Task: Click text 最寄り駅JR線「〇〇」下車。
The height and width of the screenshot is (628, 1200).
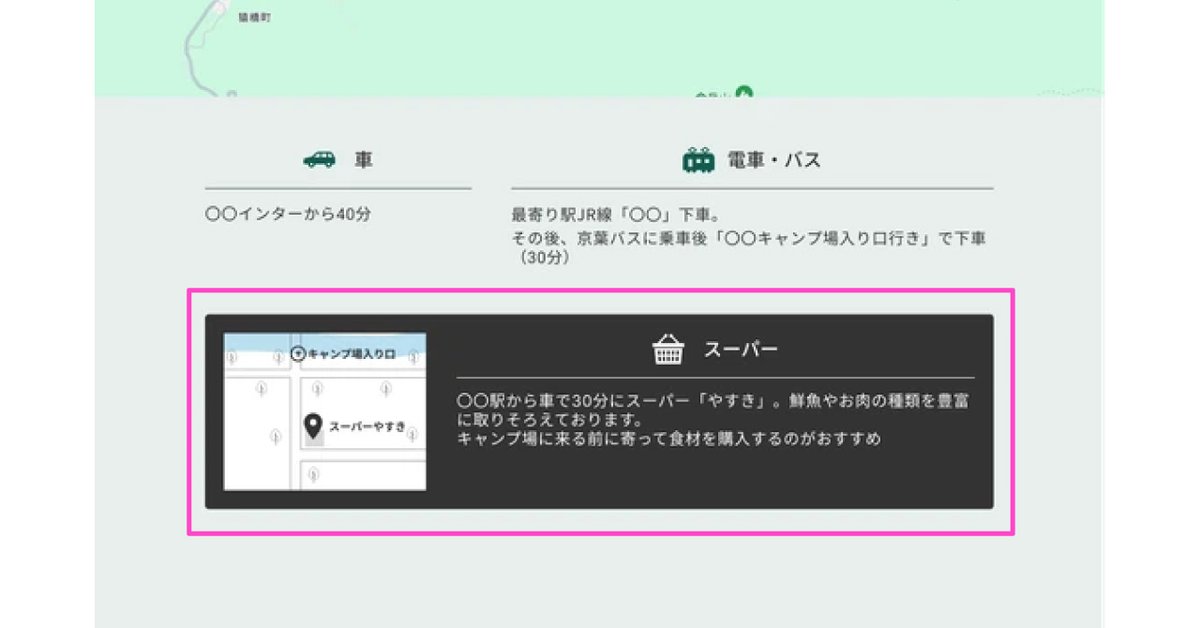Action: [x=617, y=214]
